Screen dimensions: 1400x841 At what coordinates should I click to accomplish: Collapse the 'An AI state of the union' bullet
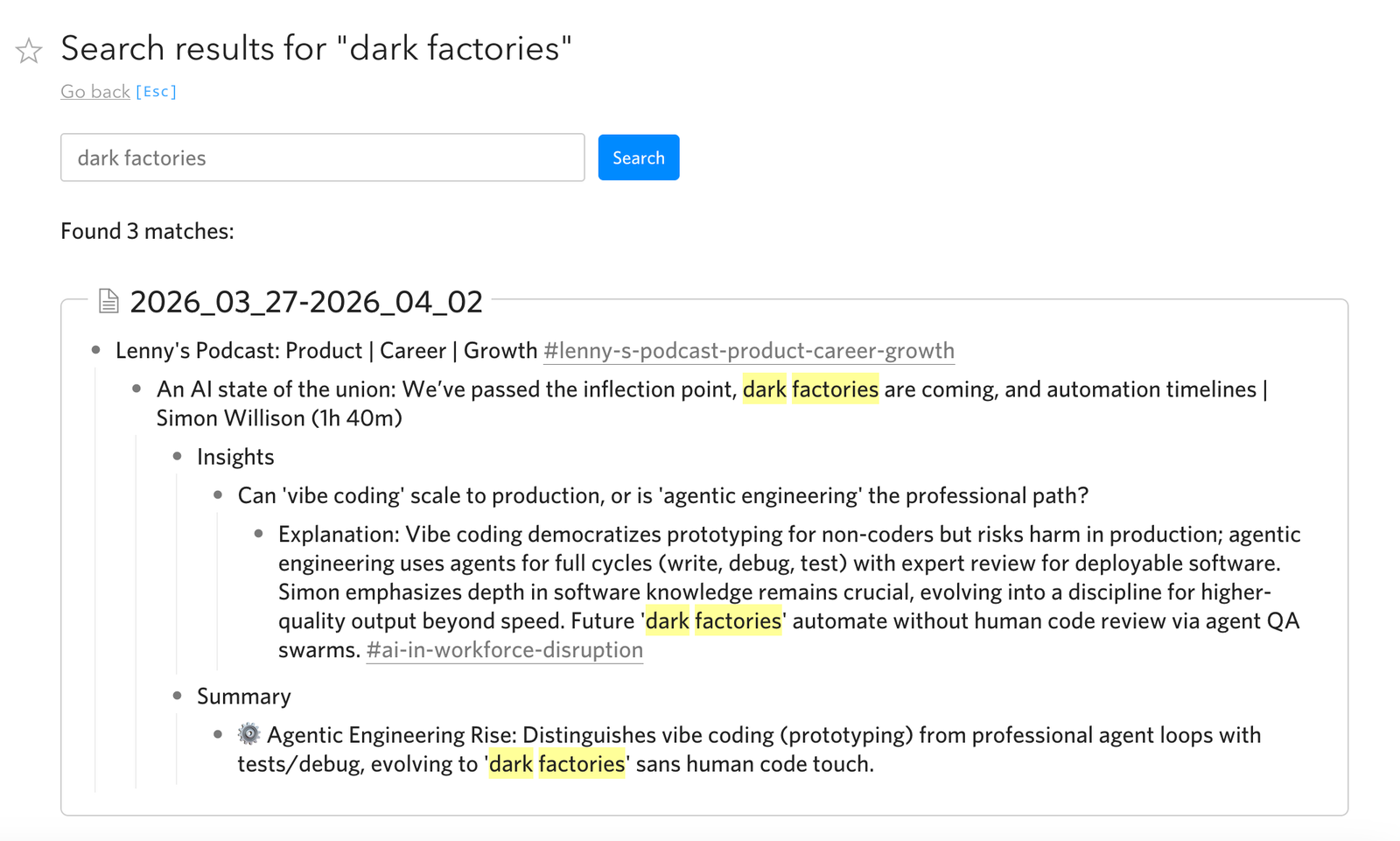click(x=136, y=389)
